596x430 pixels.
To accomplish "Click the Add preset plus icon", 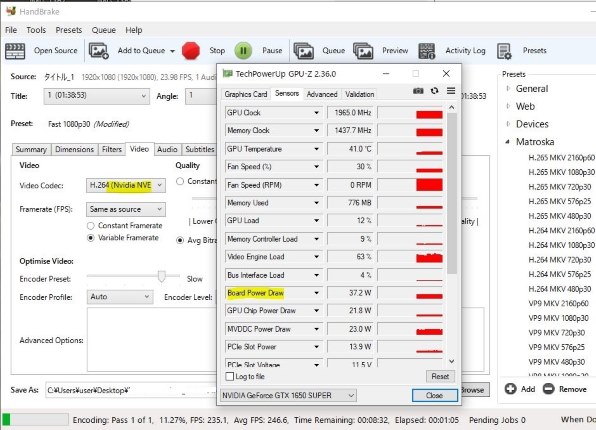I will coord(510,389).
